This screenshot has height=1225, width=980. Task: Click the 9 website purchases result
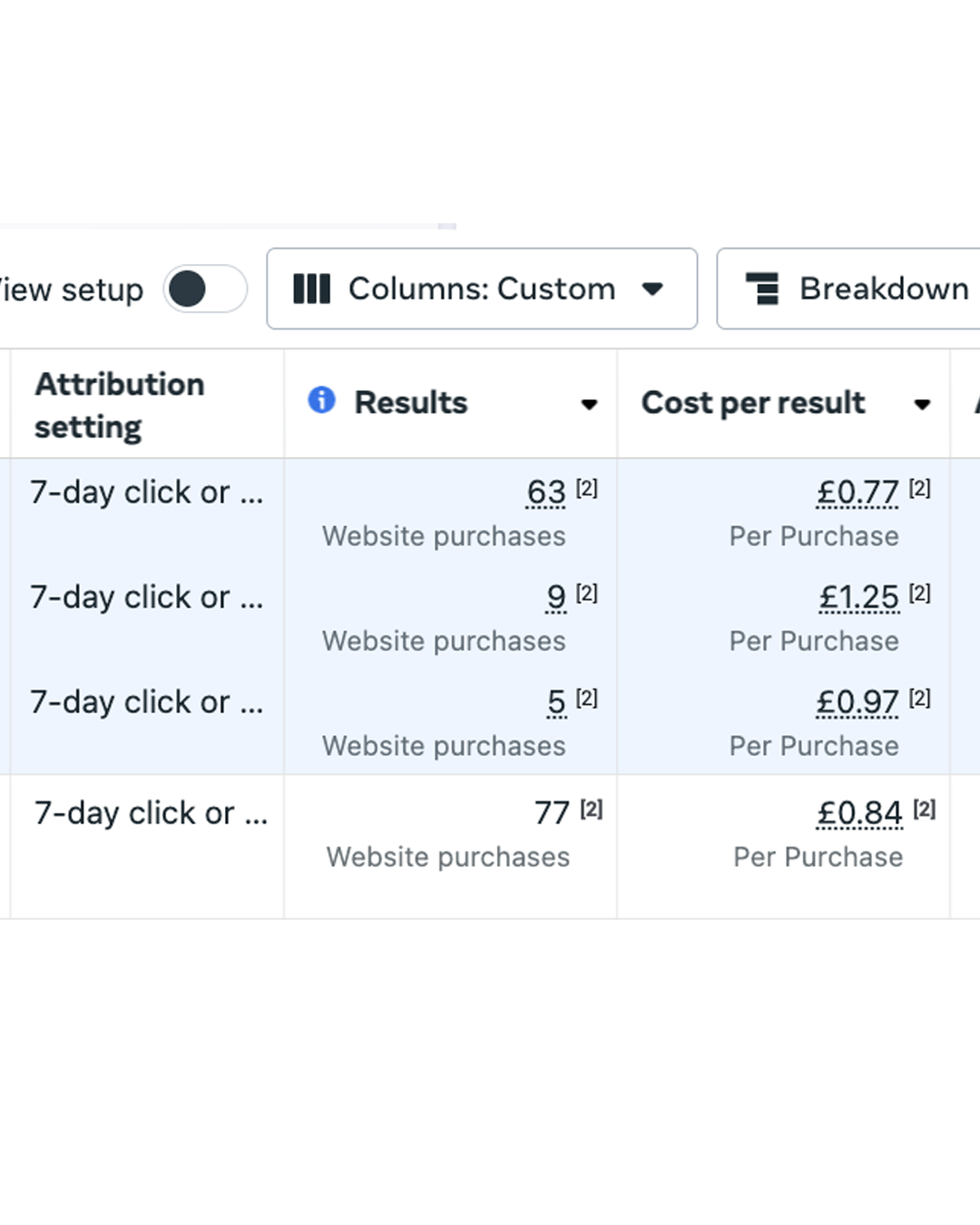coord(556,598)
